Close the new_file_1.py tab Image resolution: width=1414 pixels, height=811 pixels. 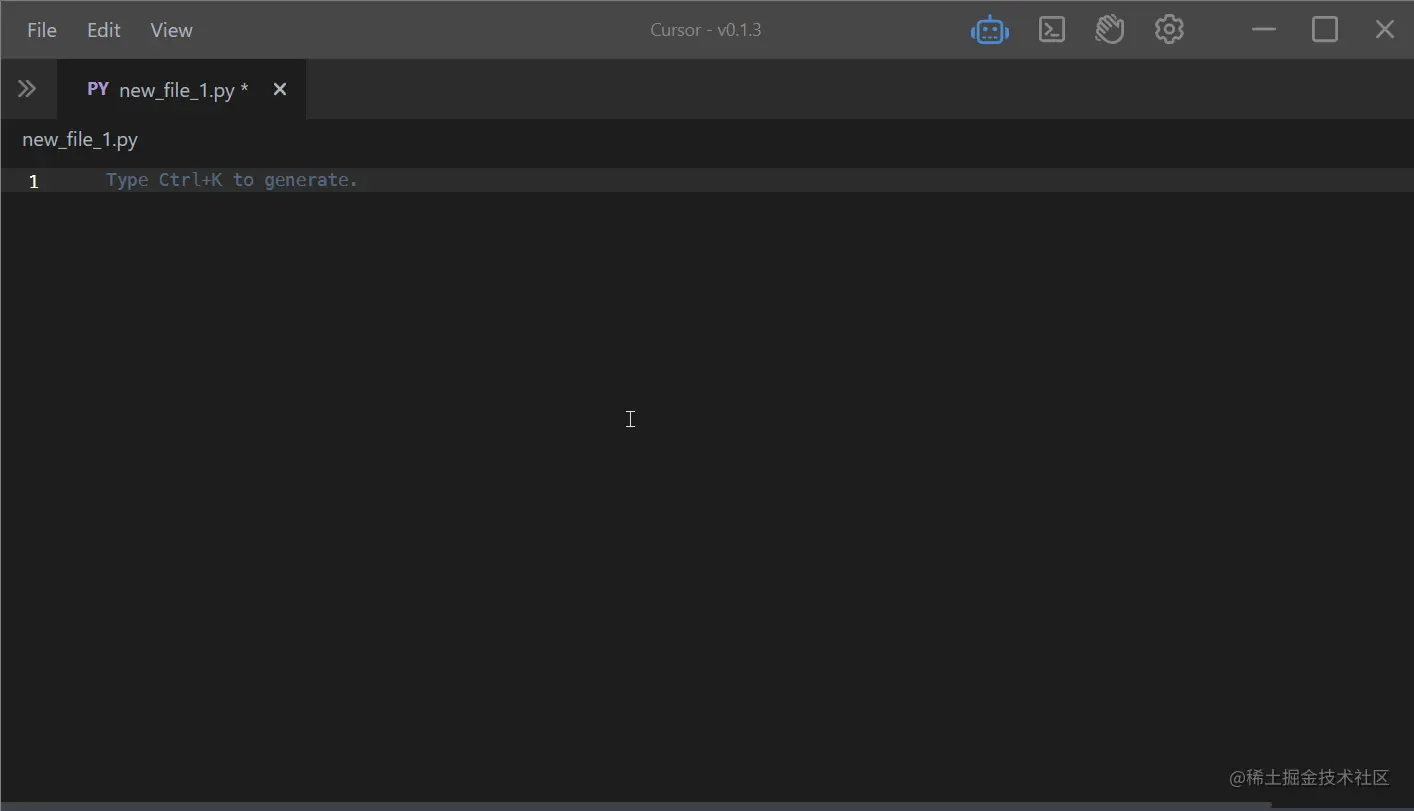click(279, 89)
